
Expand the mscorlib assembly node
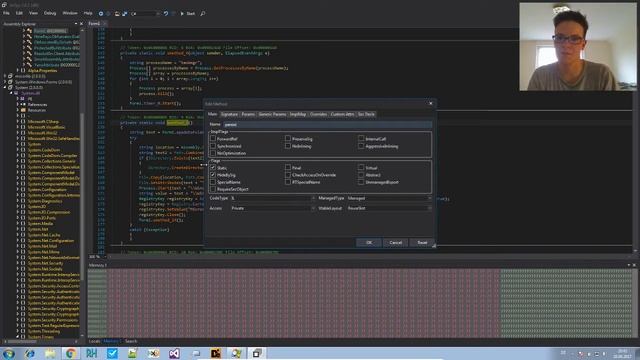pos(5,76)
